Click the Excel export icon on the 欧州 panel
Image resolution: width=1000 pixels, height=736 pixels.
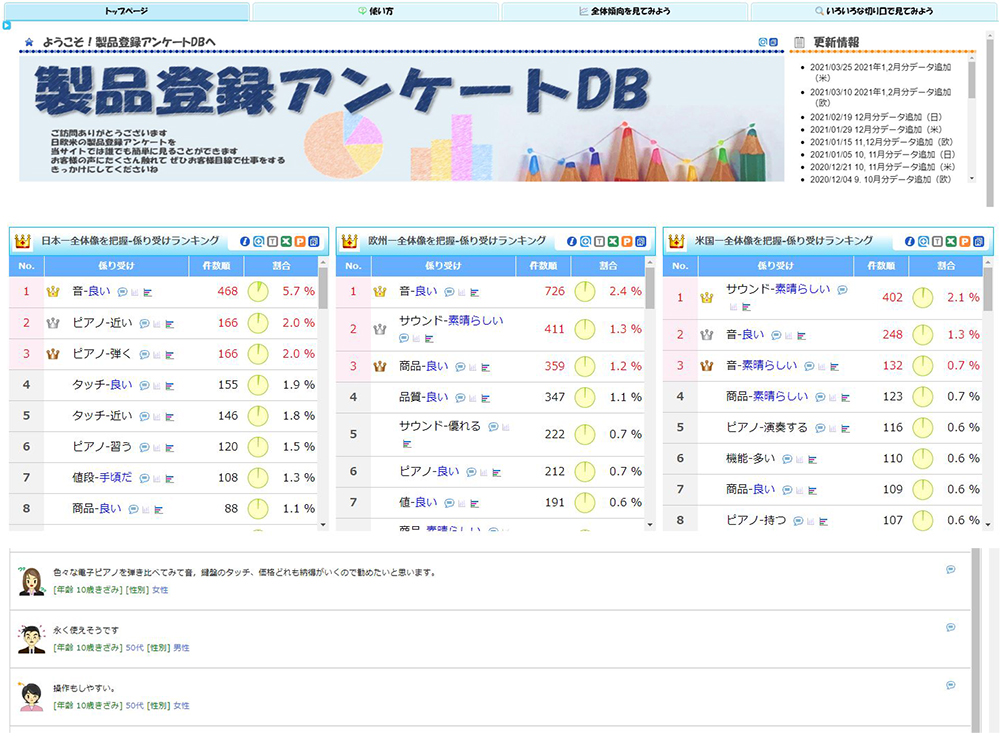coord(612,240)
